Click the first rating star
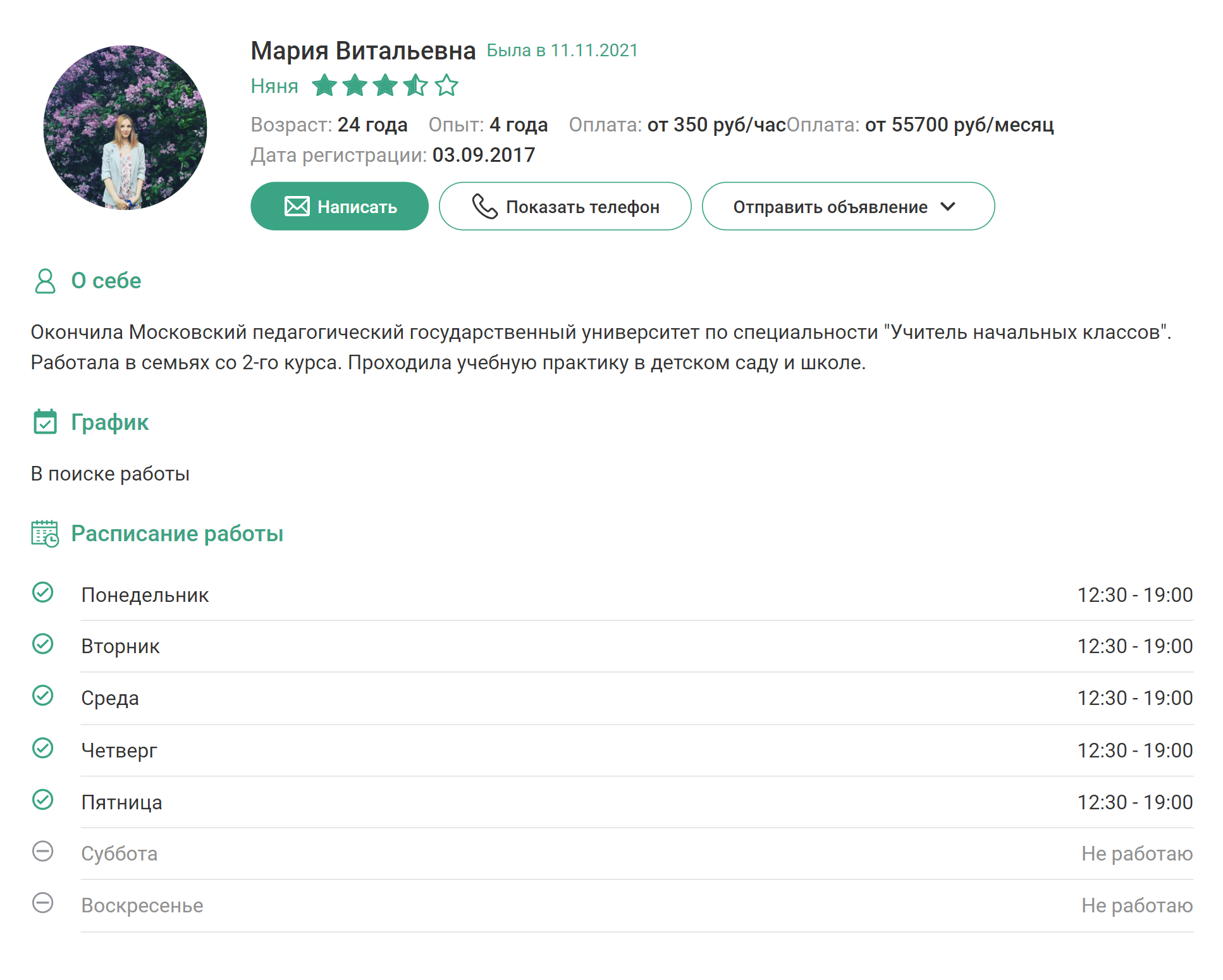1223x980 pixels. click(324, 85)
